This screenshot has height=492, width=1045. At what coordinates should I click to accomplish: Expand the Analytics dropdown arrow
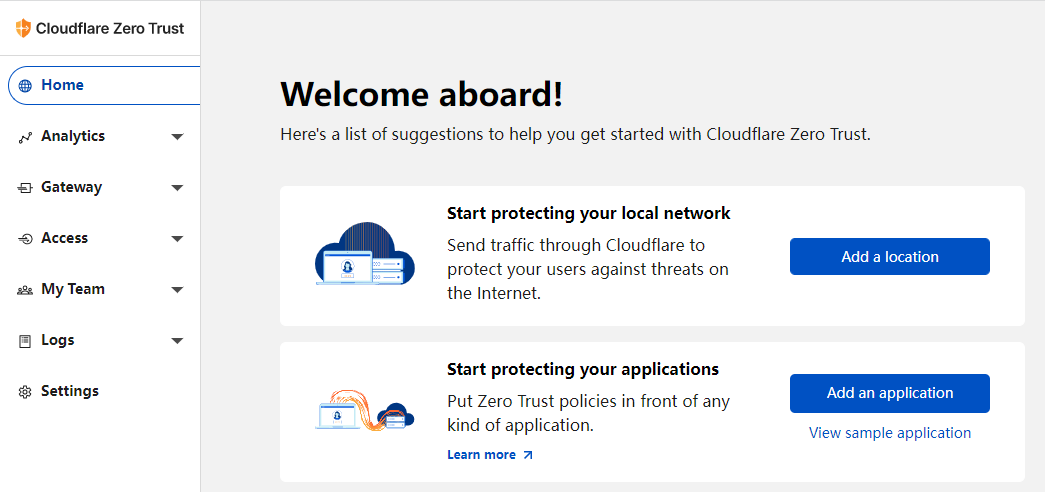[x=177, y=137]
